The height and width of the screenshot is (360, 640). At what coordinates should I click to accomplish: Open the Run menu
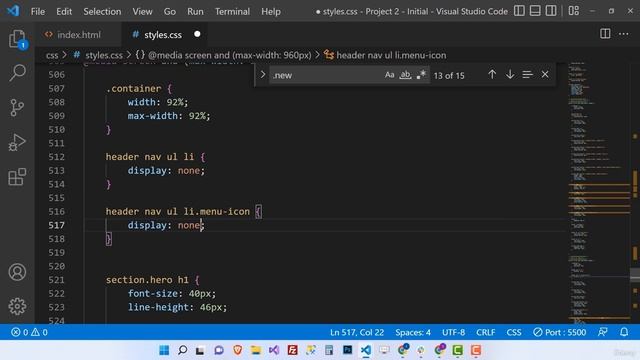[x=195, y=11]
